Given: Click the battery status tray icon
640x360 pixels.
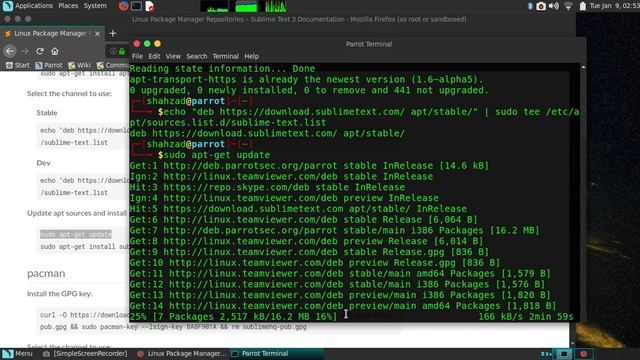Looking at the screenshot, I should pyautogui.click(x=582, y=6).
